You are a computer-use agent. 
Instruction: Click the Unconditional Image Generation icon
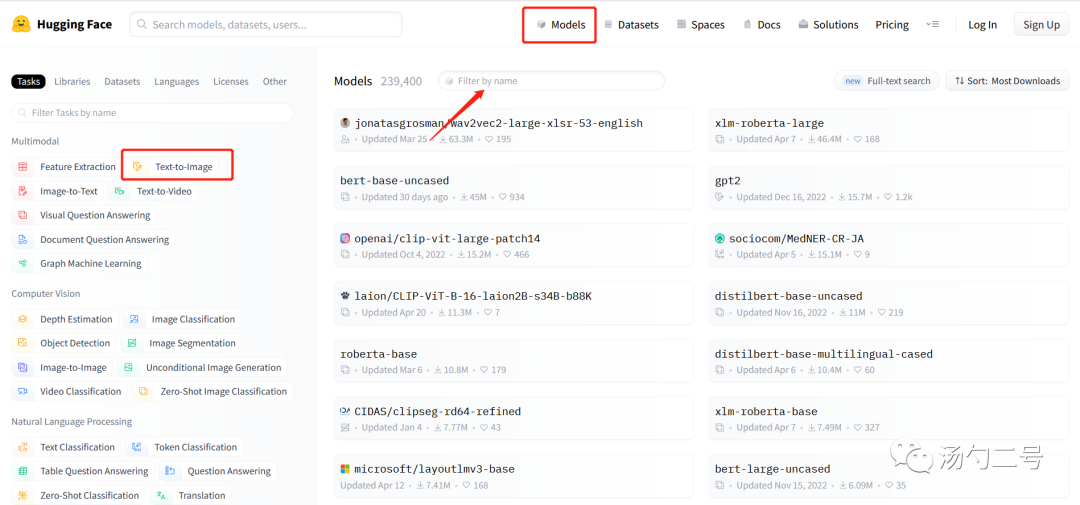(x=128, y=367)
